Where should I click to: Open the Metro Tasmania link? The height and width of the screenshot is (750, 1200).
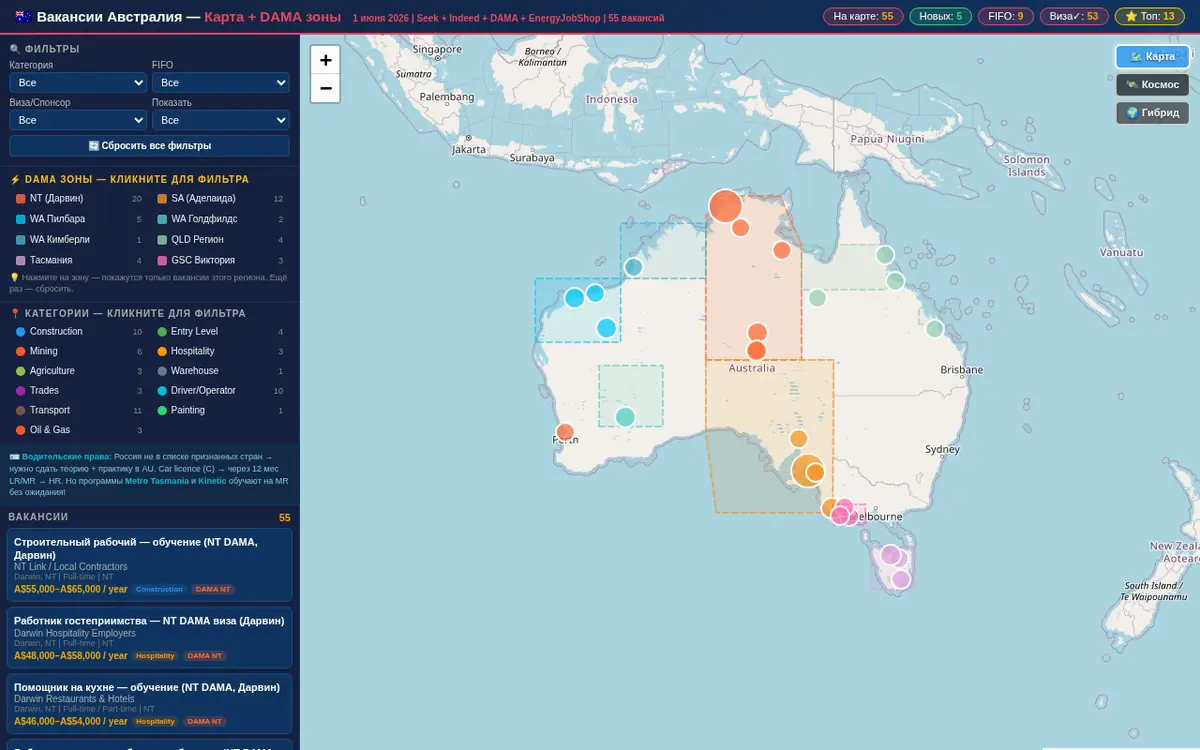coord(156,481)
